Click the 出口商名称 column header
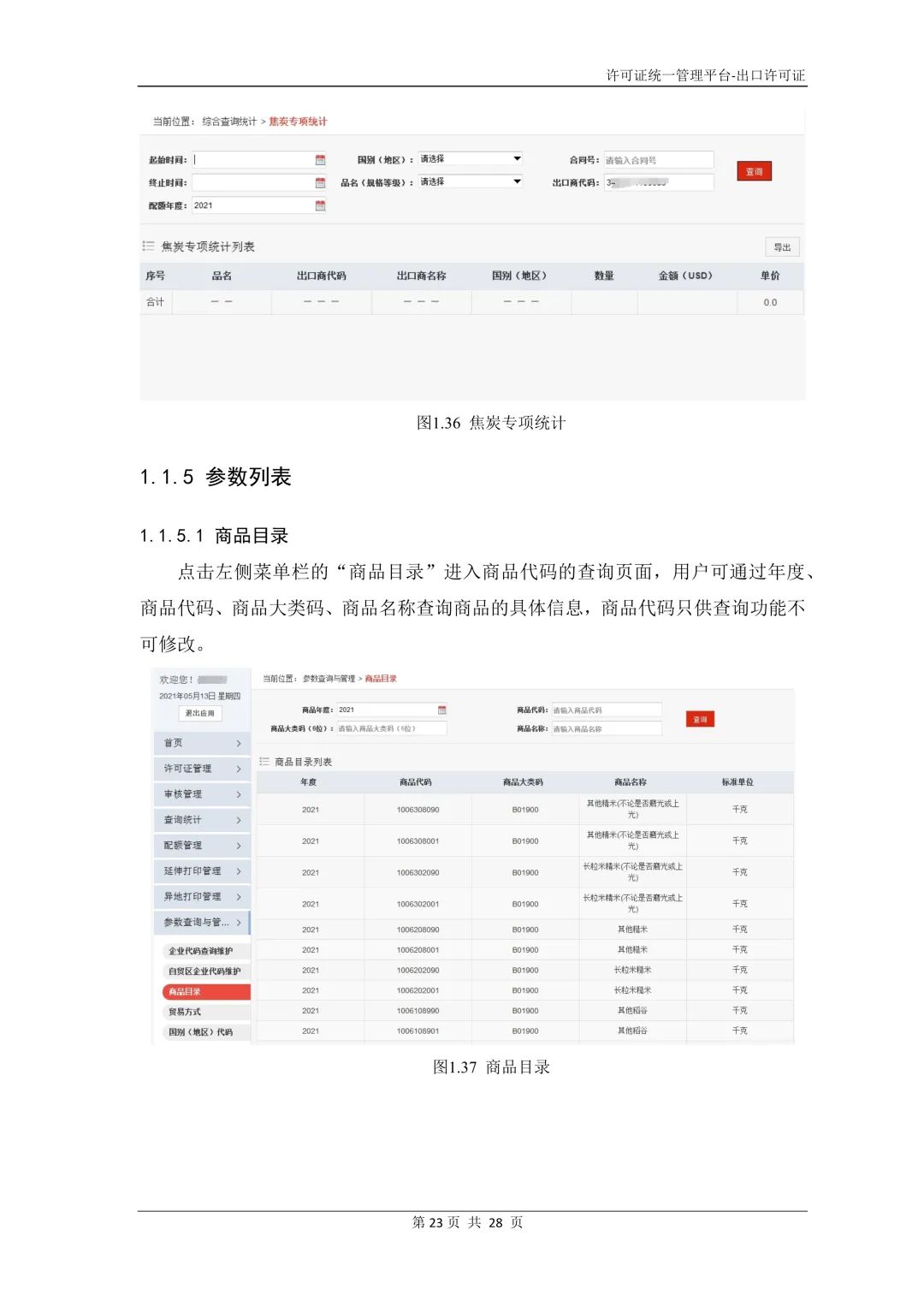Screen dimensions: 924x1307 tap(421, 276)
